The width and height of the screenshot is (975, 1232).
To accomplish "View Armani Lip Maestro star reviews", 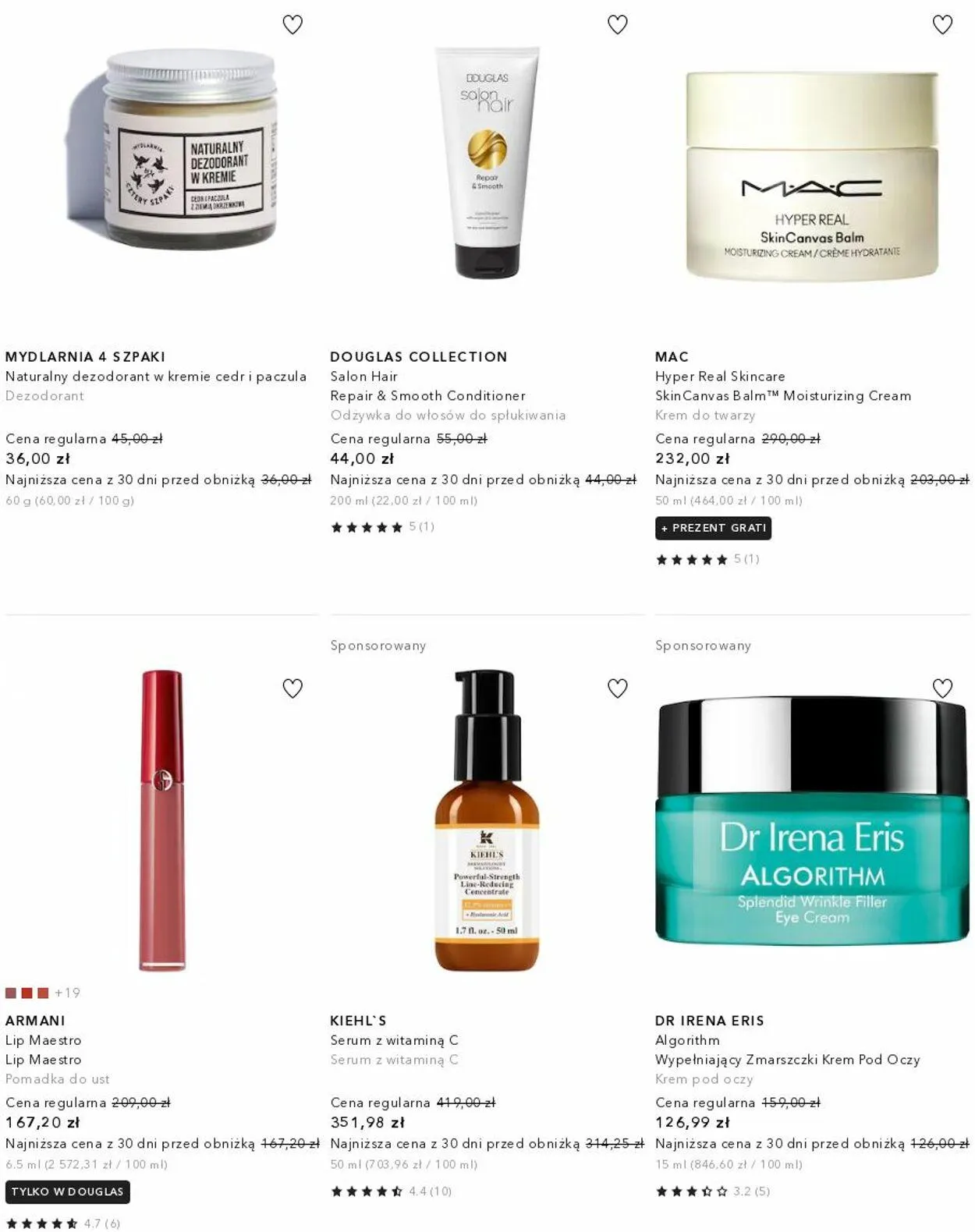I will coord(62,1223).
